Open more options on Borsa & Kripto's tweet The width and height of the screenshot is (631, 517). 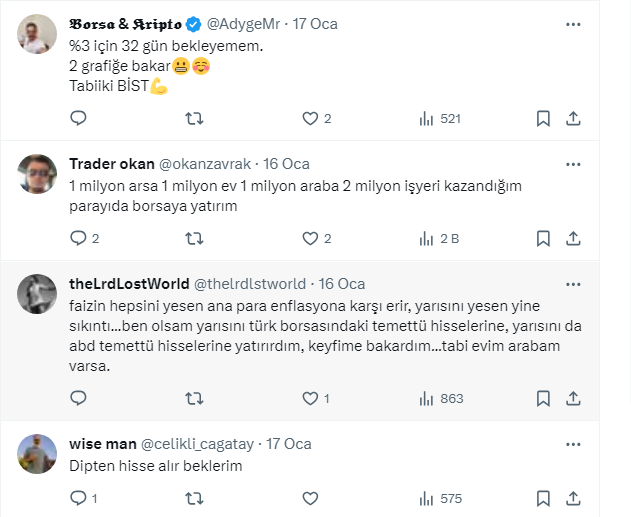coord(572,23)
